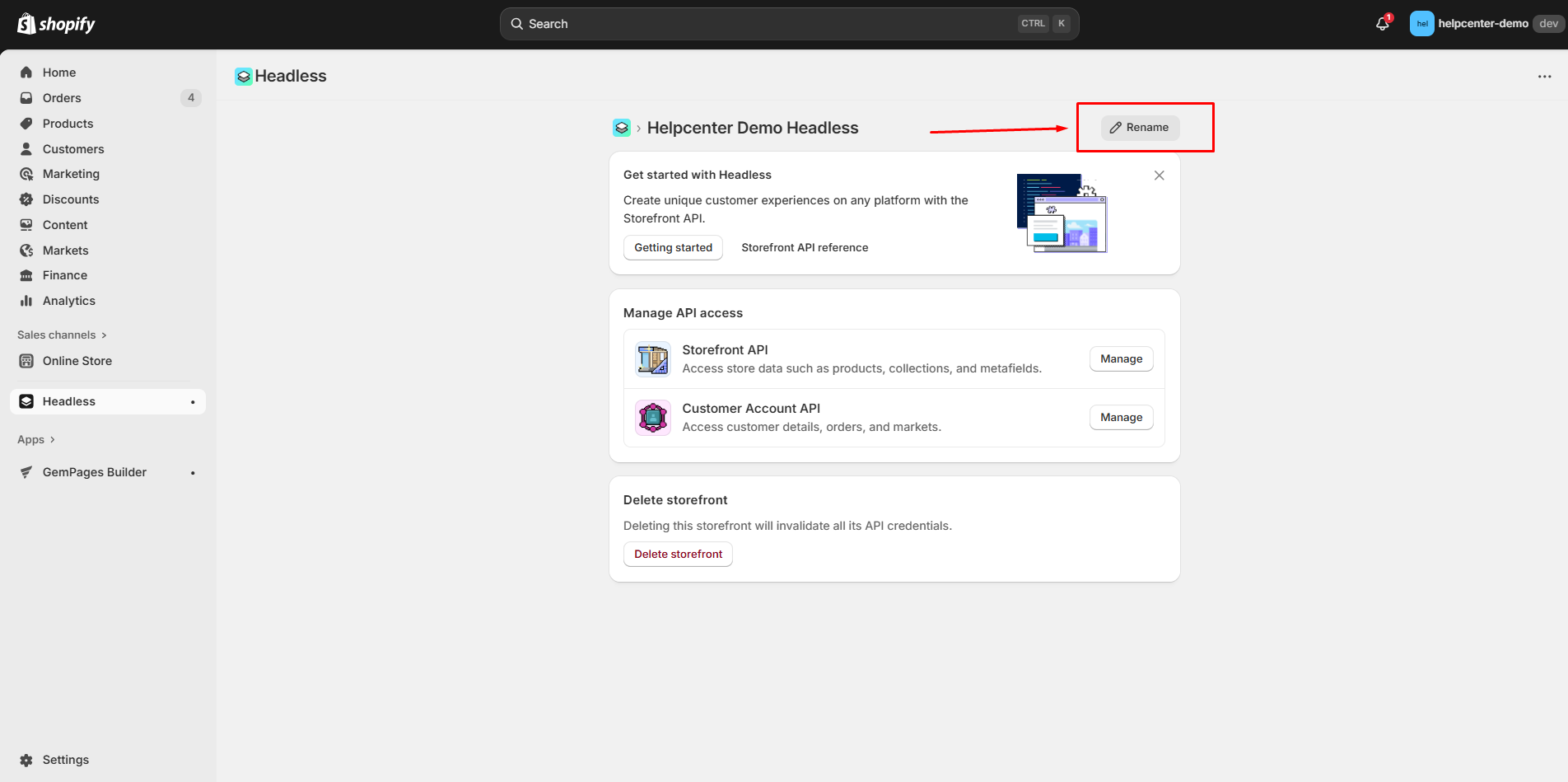The width and height of the screenshot is (1568, 782).
Task: Open the Storefront API reference link
Action: pyautogui.click(x=805, y=248)
